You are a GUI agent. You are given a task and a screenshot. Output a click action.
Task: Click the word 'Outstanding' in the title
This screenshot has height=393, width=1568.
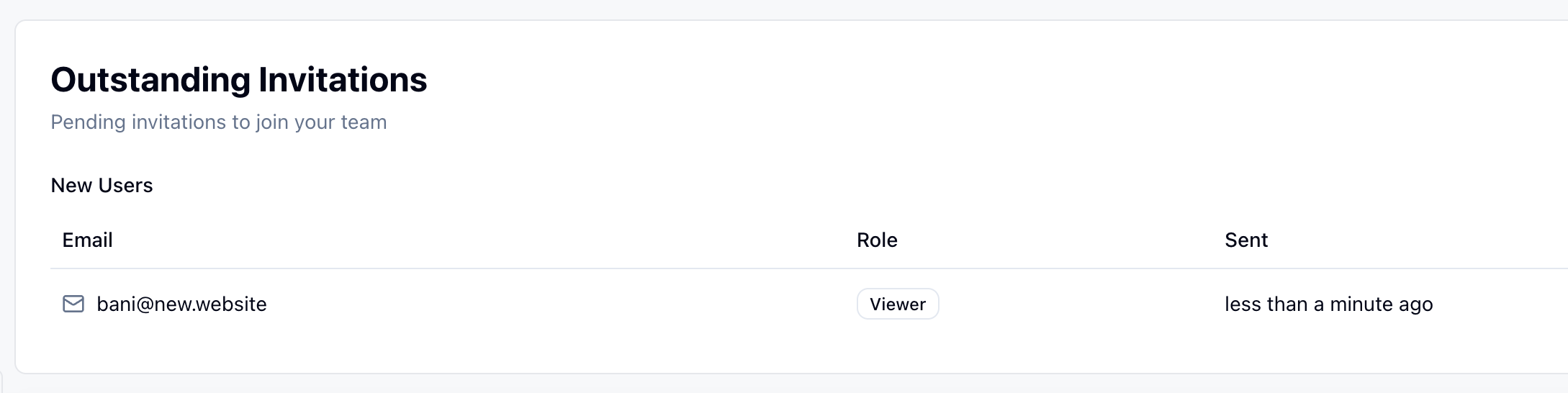click(150, 79)
